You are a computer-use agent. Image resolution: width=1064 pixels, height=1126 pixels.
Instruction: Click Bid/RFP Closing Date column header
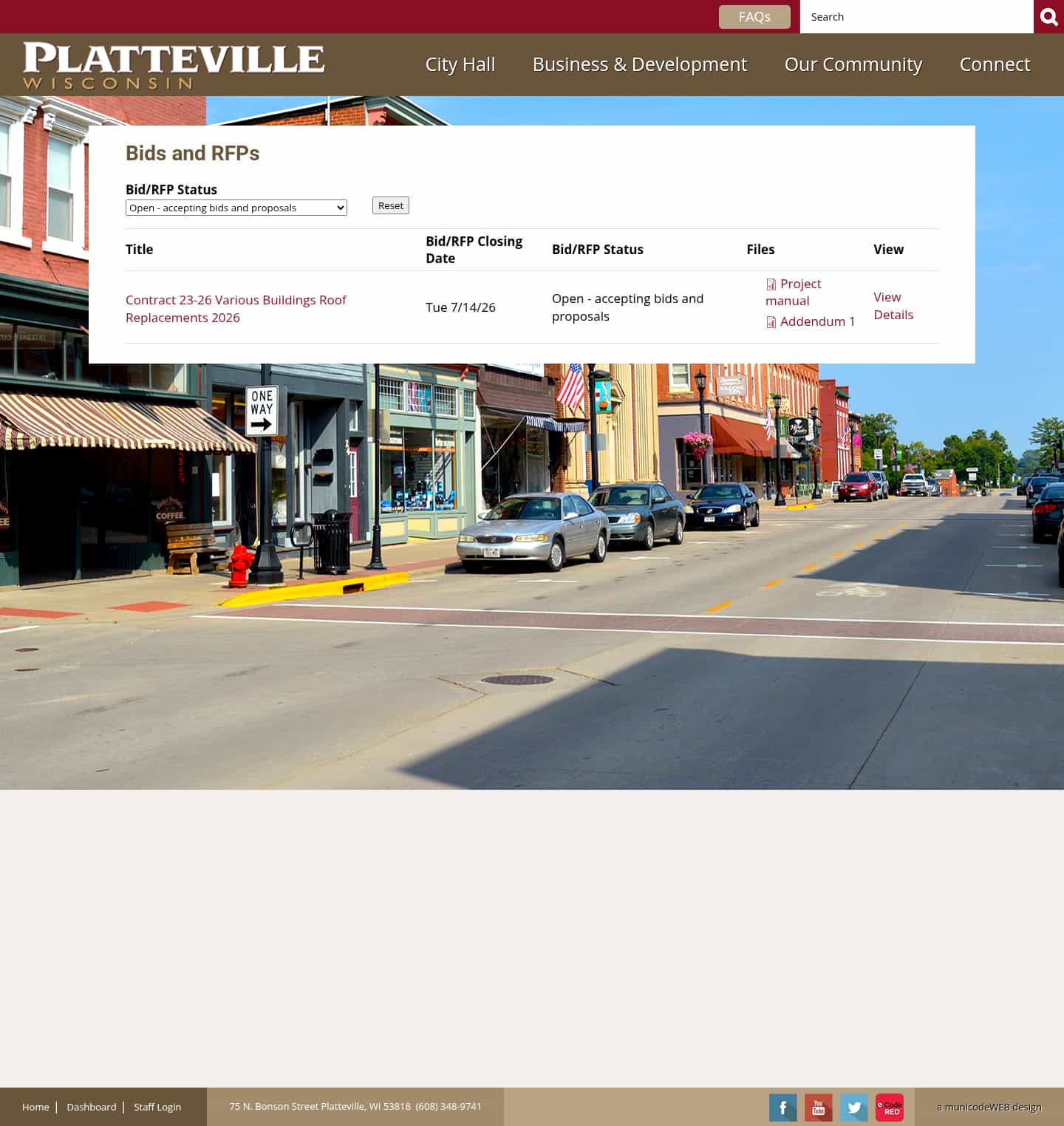(474, 250)
